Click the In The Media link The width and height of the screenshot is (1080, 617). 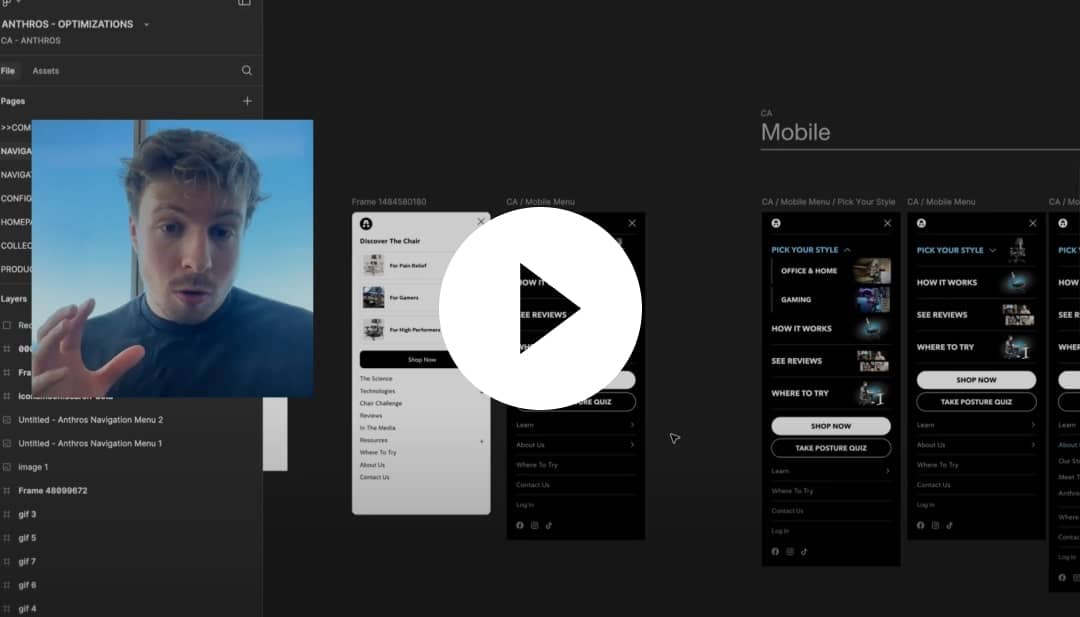377,428
